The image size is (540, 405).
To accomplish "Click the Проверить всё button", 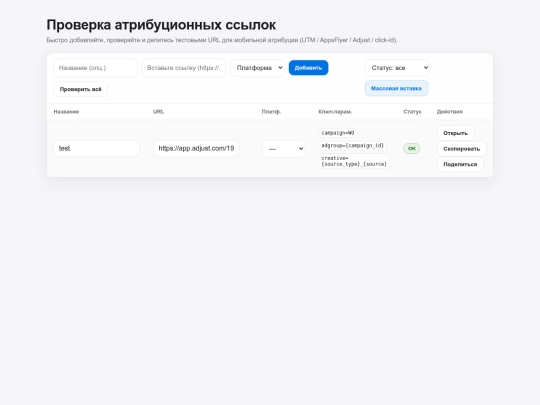I will tap(81, 89).
